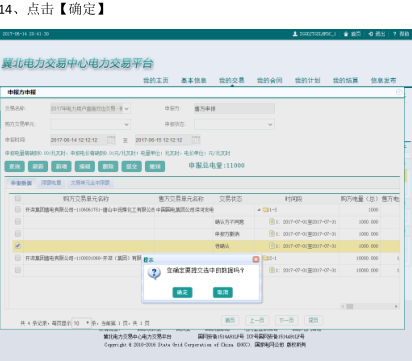Open calendar picker beside 2017-06-14 start time
The image size is (412, 361).
tap(111, 140)
